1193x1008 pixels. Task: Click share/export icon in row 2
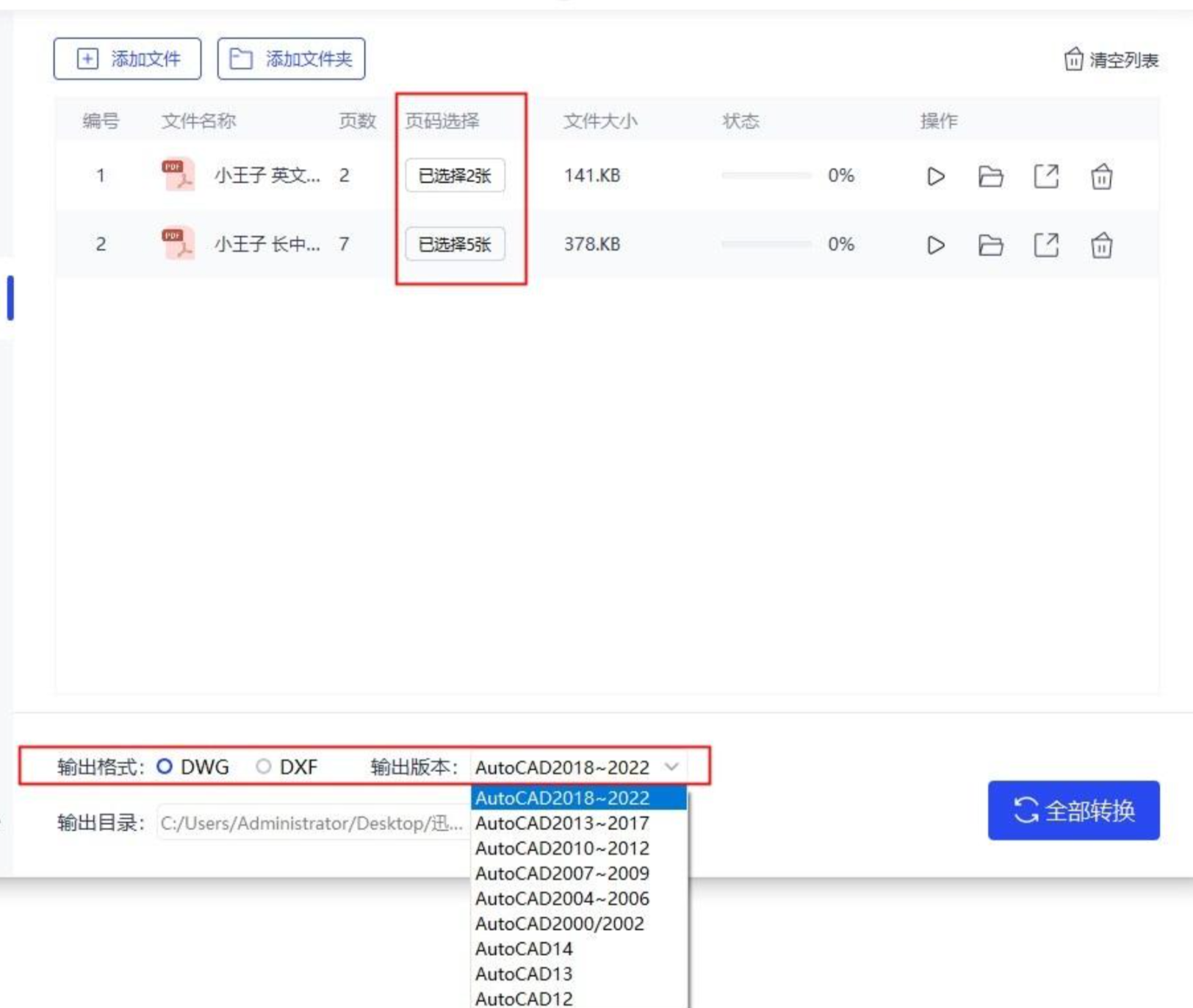pos(1046,245)
